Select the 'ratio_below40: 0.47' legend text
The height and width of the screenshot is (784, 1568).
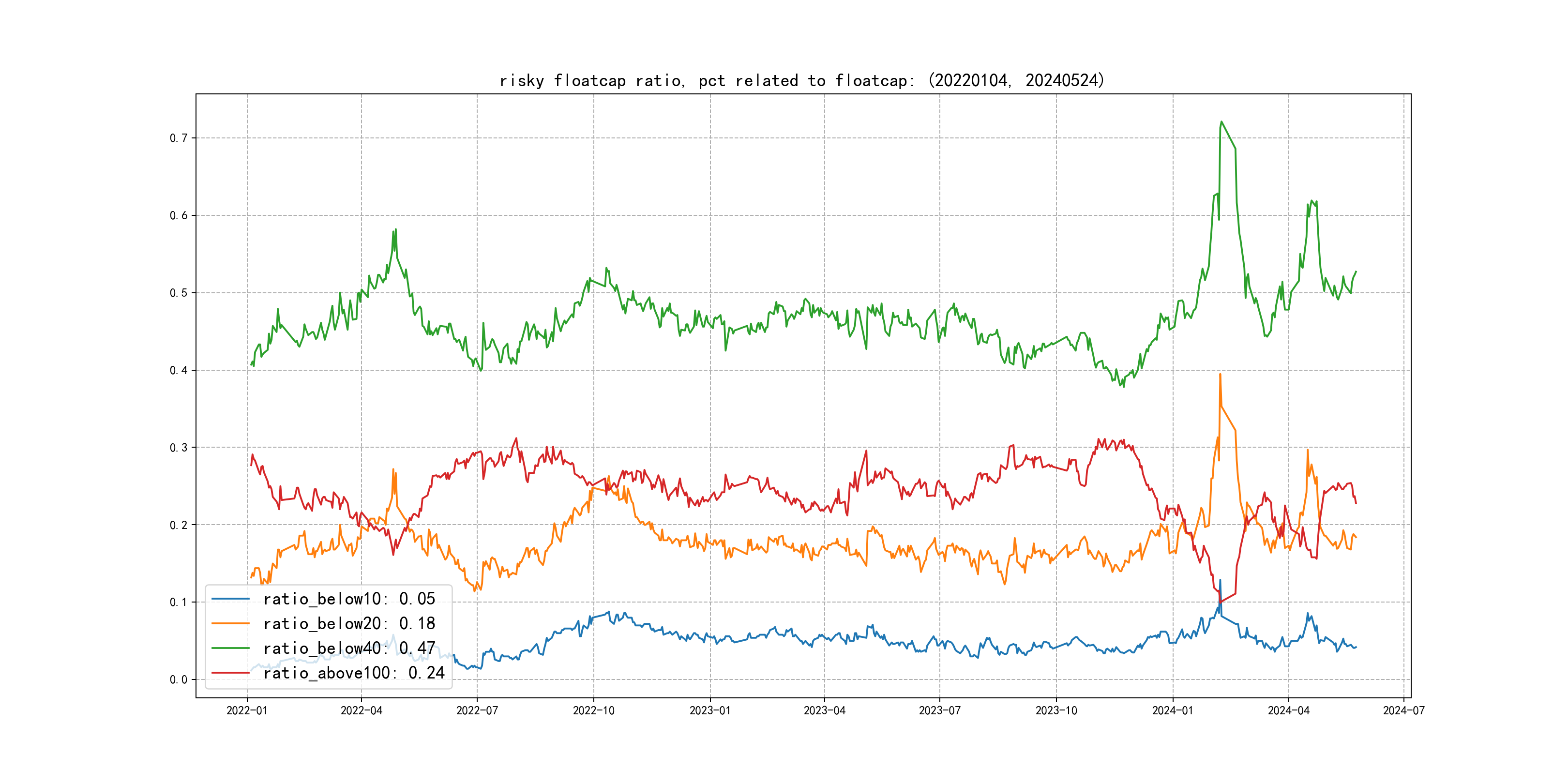pyautogui.click(x=349, y=648)
